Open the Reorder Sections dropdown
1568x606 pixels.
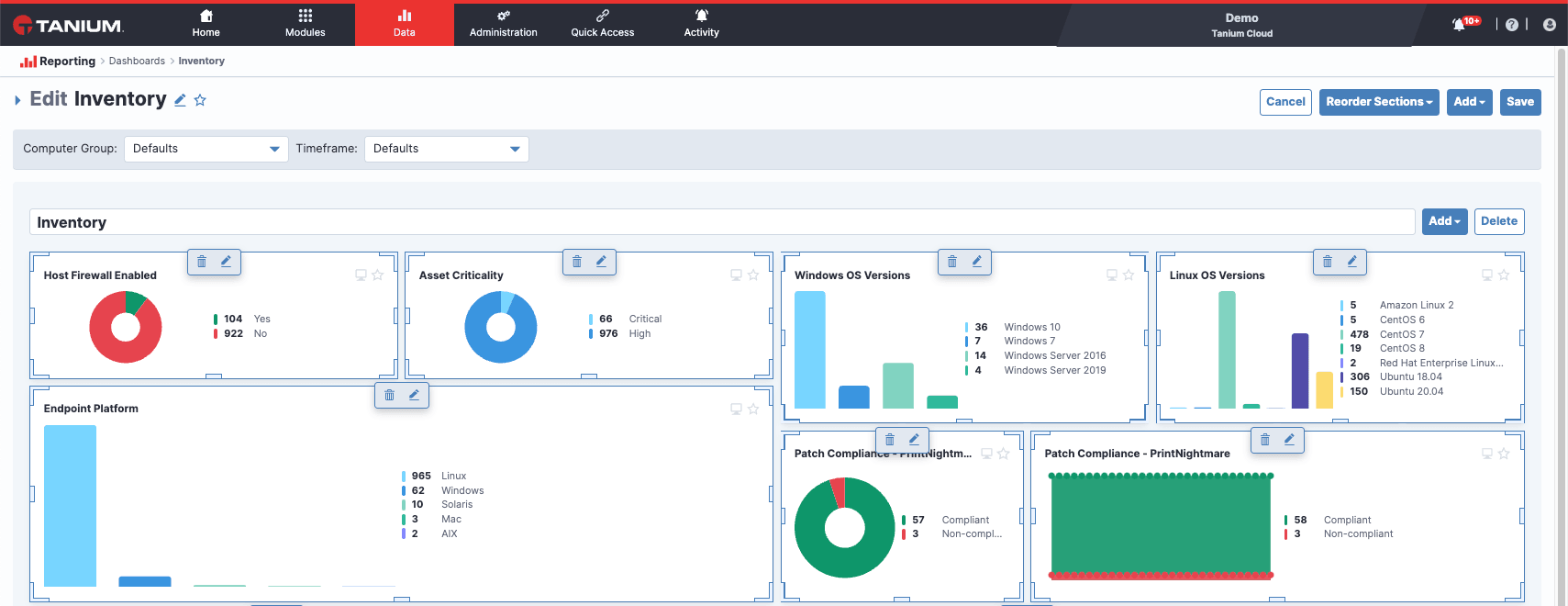pyautogui.click(x=1379, y=102)
